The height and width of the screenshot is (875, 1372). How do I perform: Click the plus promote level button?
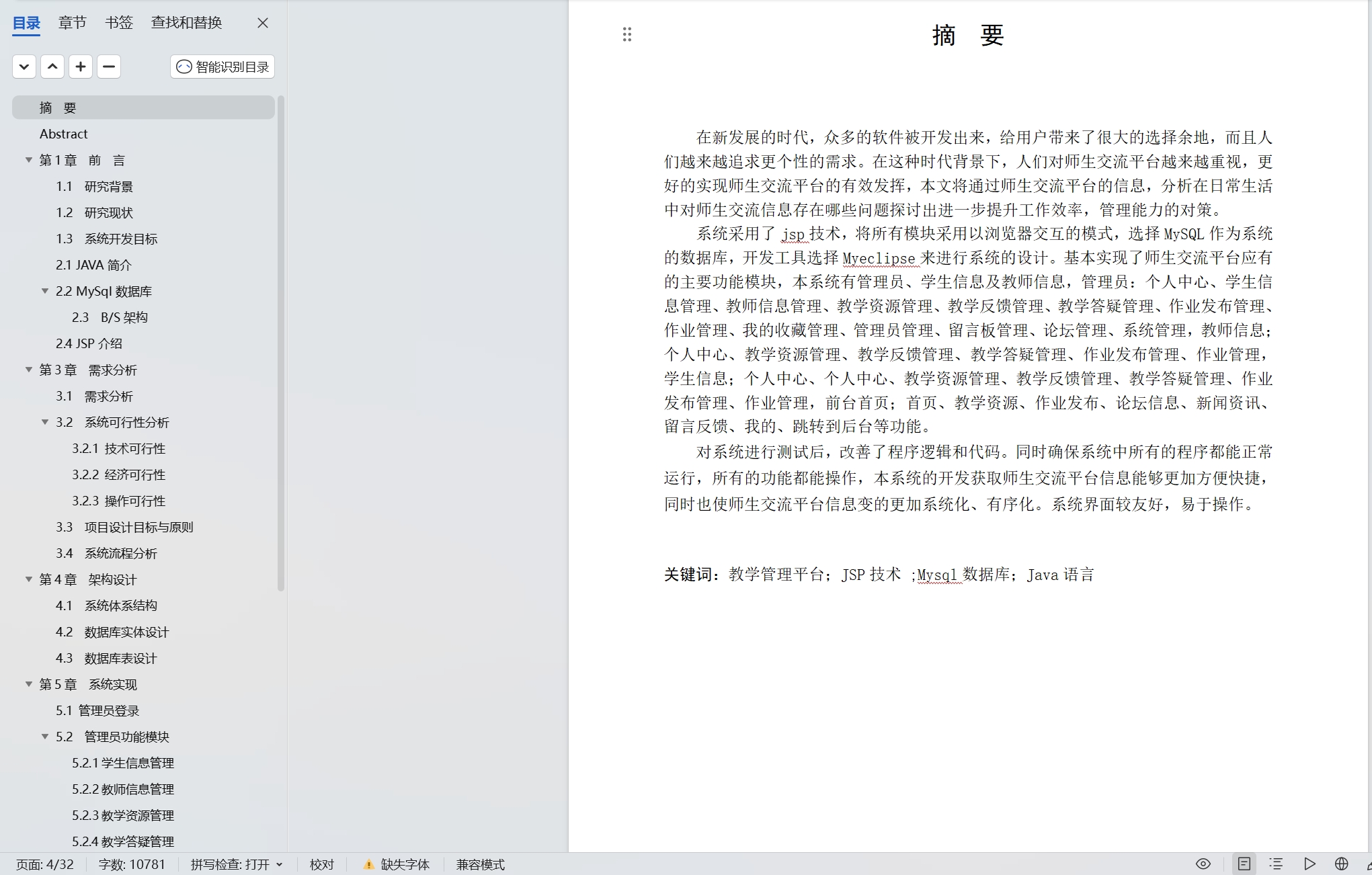(x=81, y=67)
